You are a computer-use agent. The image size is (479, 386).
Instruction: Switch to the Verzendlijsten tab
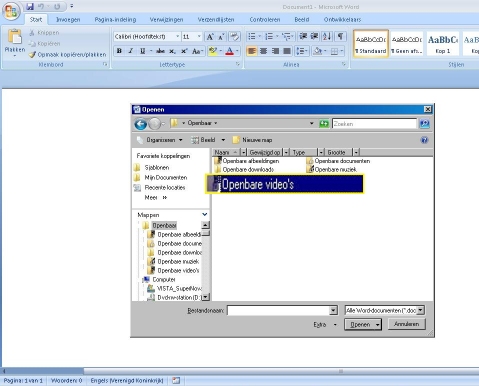click(216, 20)
